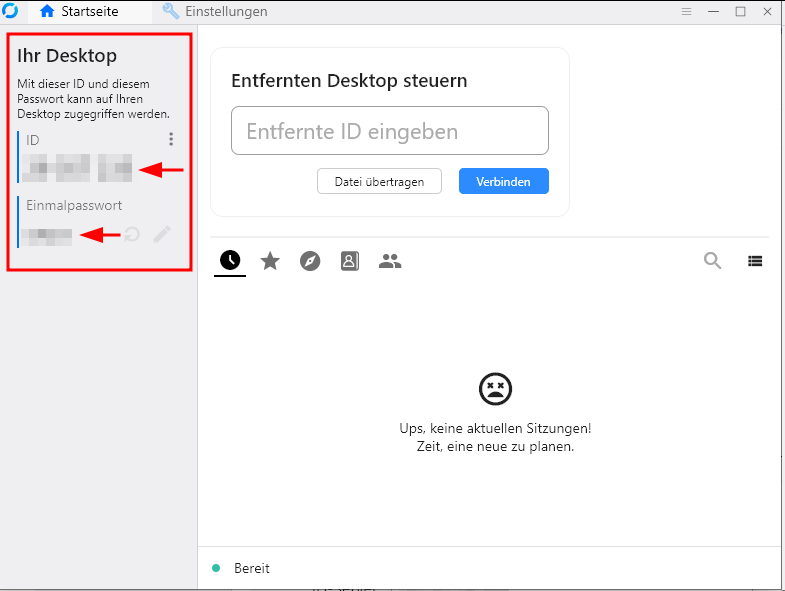The width and height of the screenshot is (785, 591).
Task: Open discovered devices compass icon
Action: pos(310,261)
